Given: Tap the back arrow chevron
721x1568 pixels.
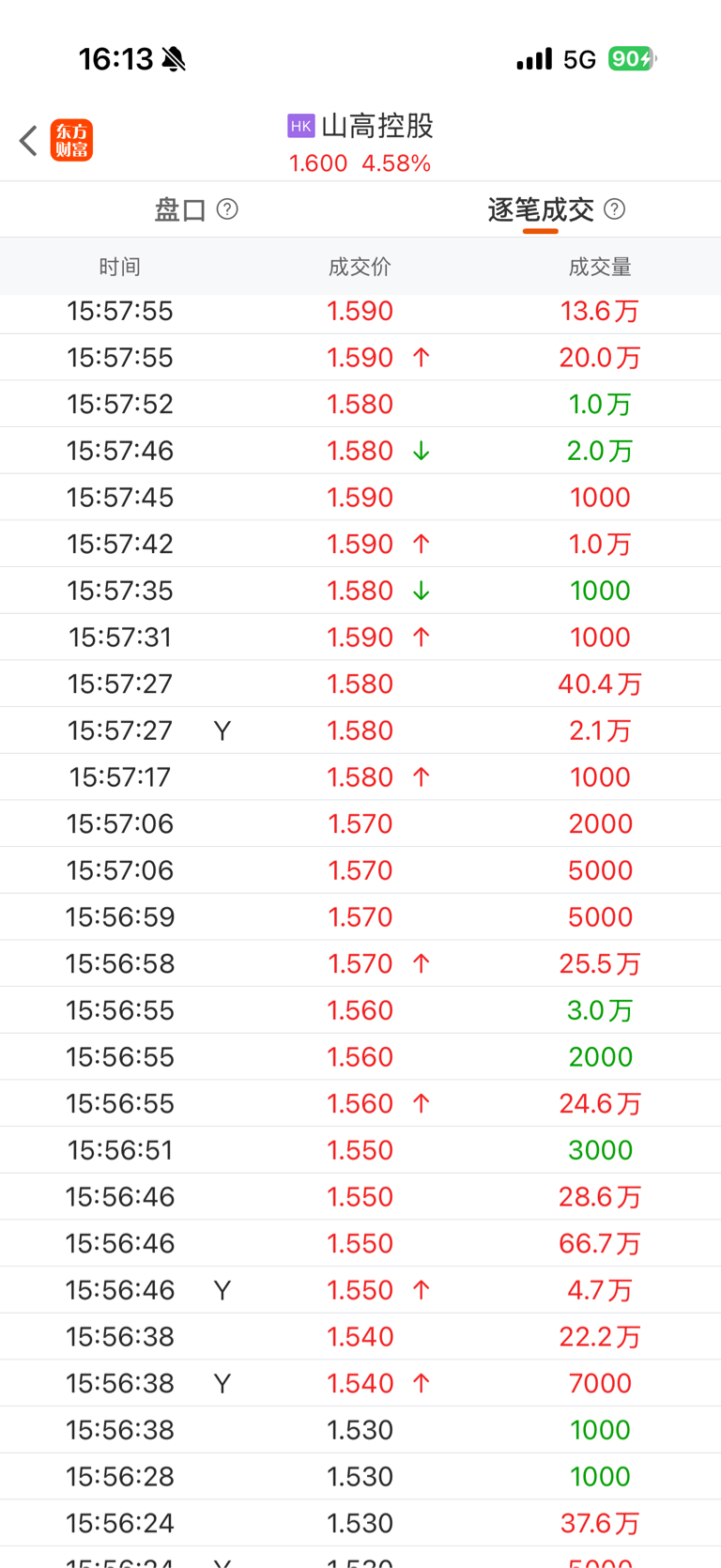Looking at the screenshot, I should coord(28,141).
